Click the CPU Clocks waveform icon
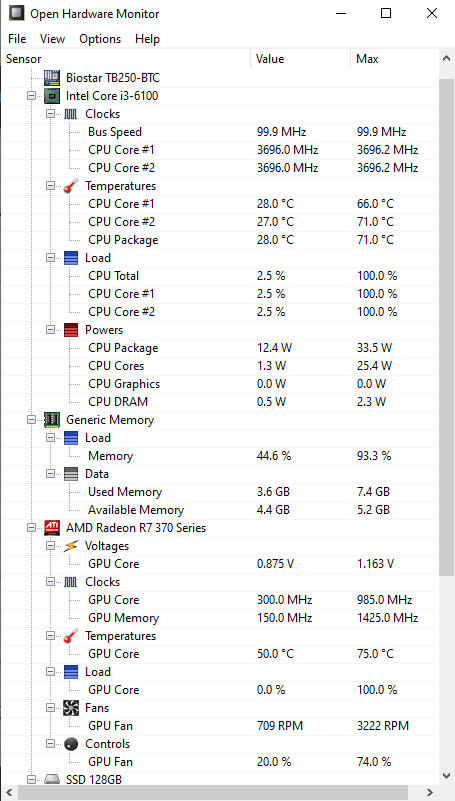455x801 pixels. [71, 114]
